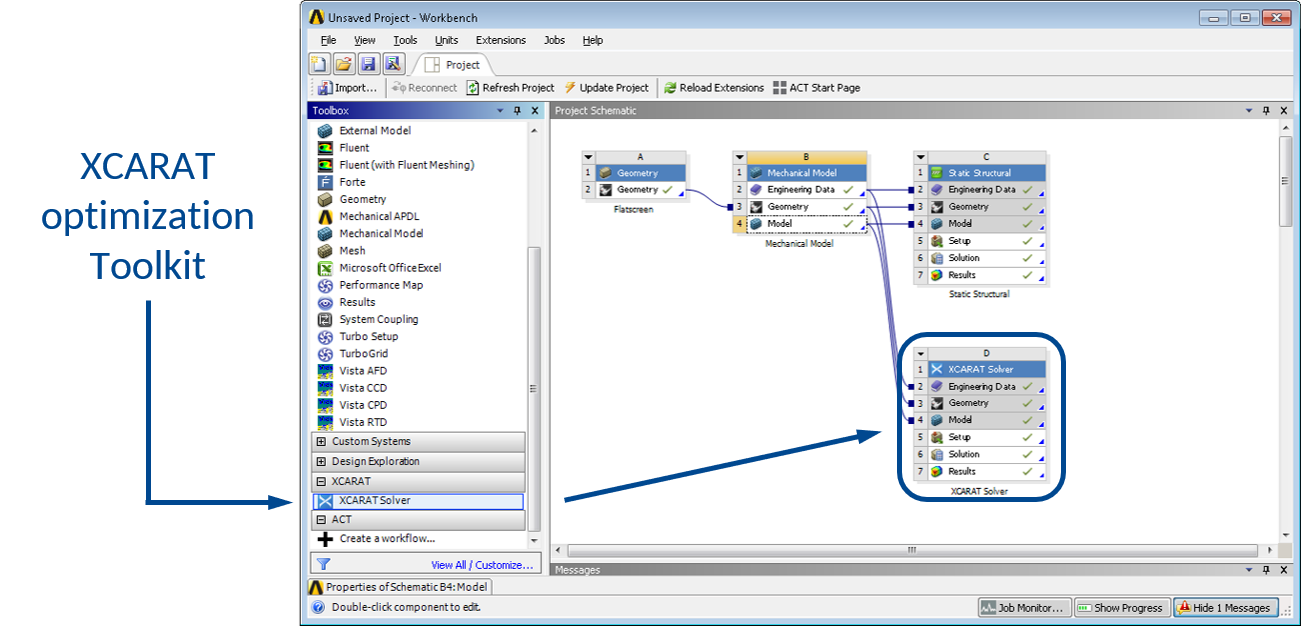Viewport: 1301px width, 626px height.
Task: Click Update Project in the toolbar
Action: point(606,88)
